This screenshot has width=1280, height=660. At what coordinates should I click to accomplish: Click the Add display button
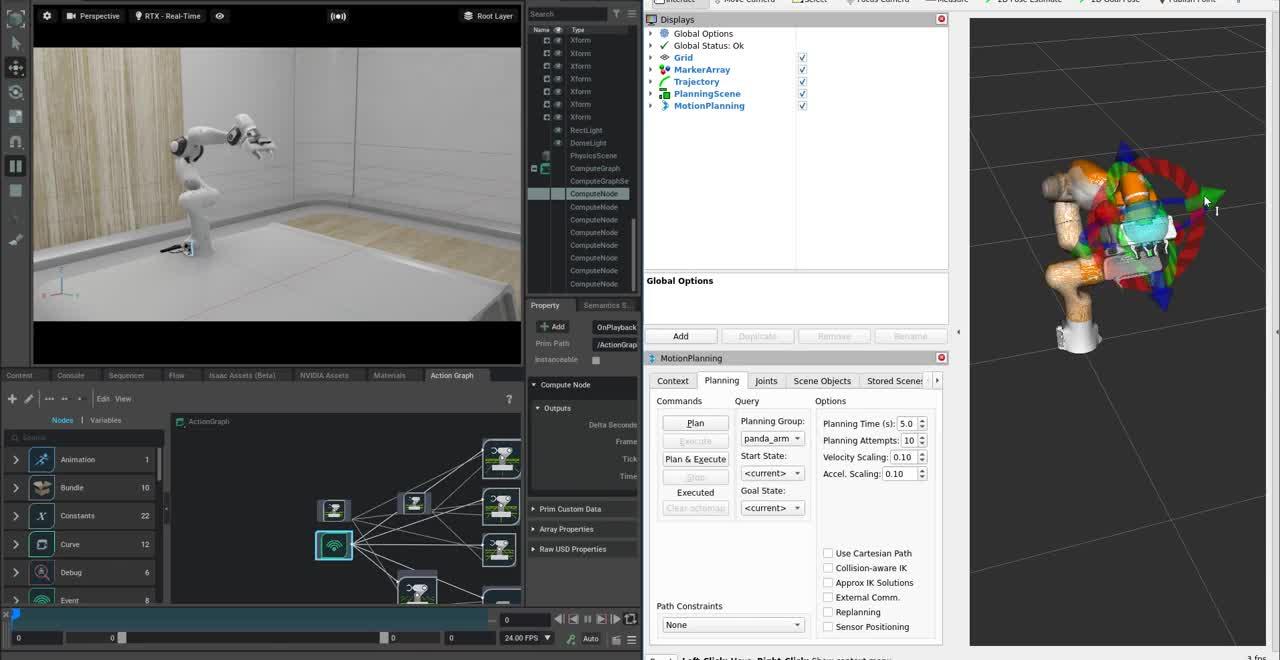point(680,336)
